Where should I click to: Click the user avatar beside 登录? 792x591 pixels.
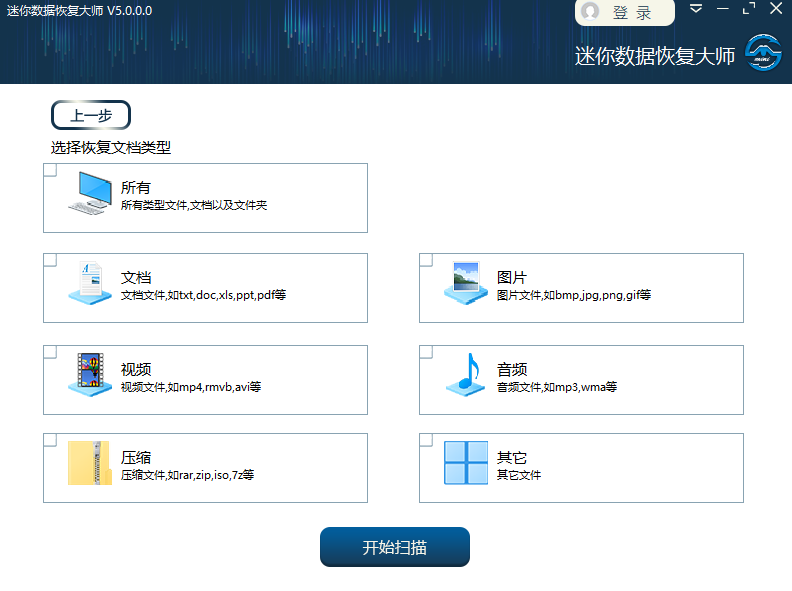coord(591,12)
